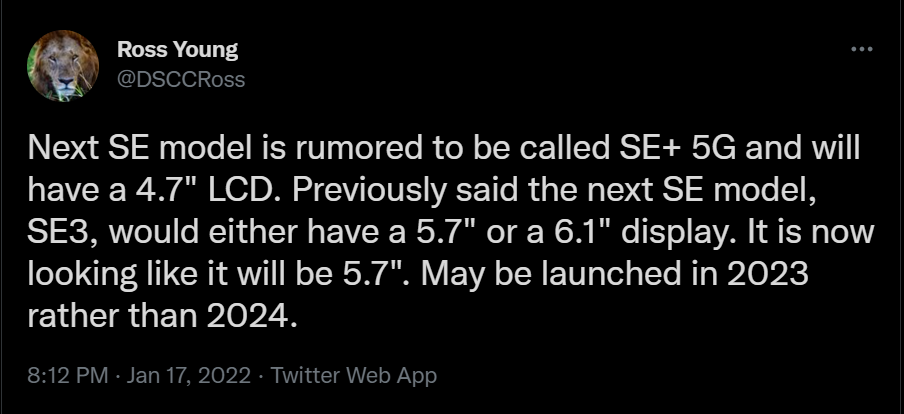Click the @DSCCRoss handle
The width and height of the screenshot is (904, 414).
tap(181, 80)
